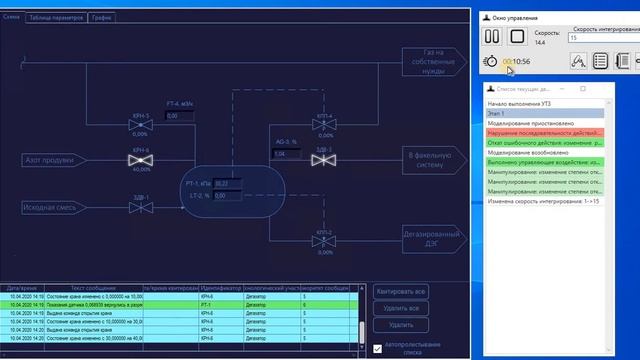Switch to the График tab
This screenshot has width=640, height=360.
(x=102, y=18)
